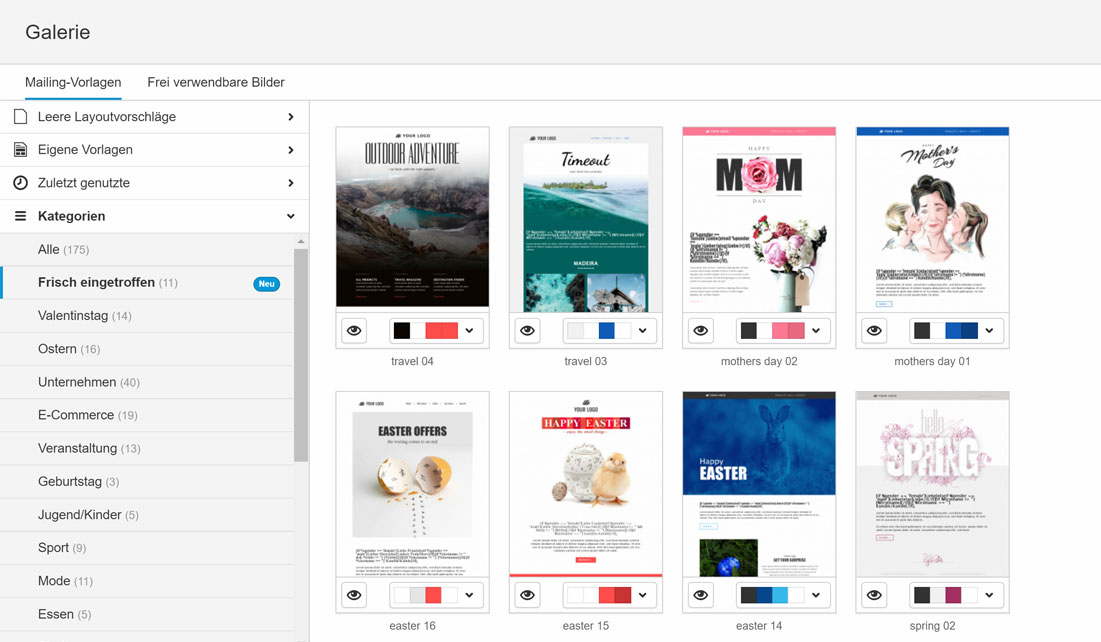This screenshot has width=1101, height=642.
Task: Switch to Frei verwendbare Bilder tab
Action: click(x=216, y=82)
